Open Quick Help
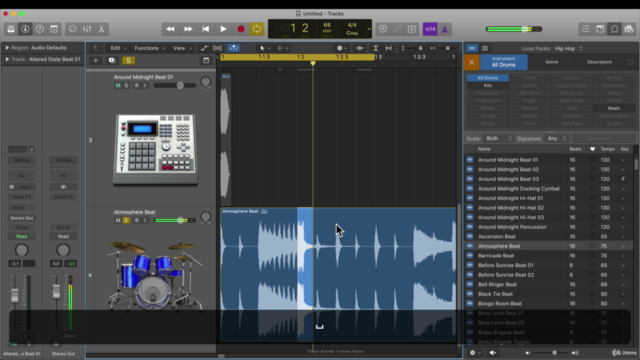The height and width of the screenshot is (360, 640). tap(40, 29)
